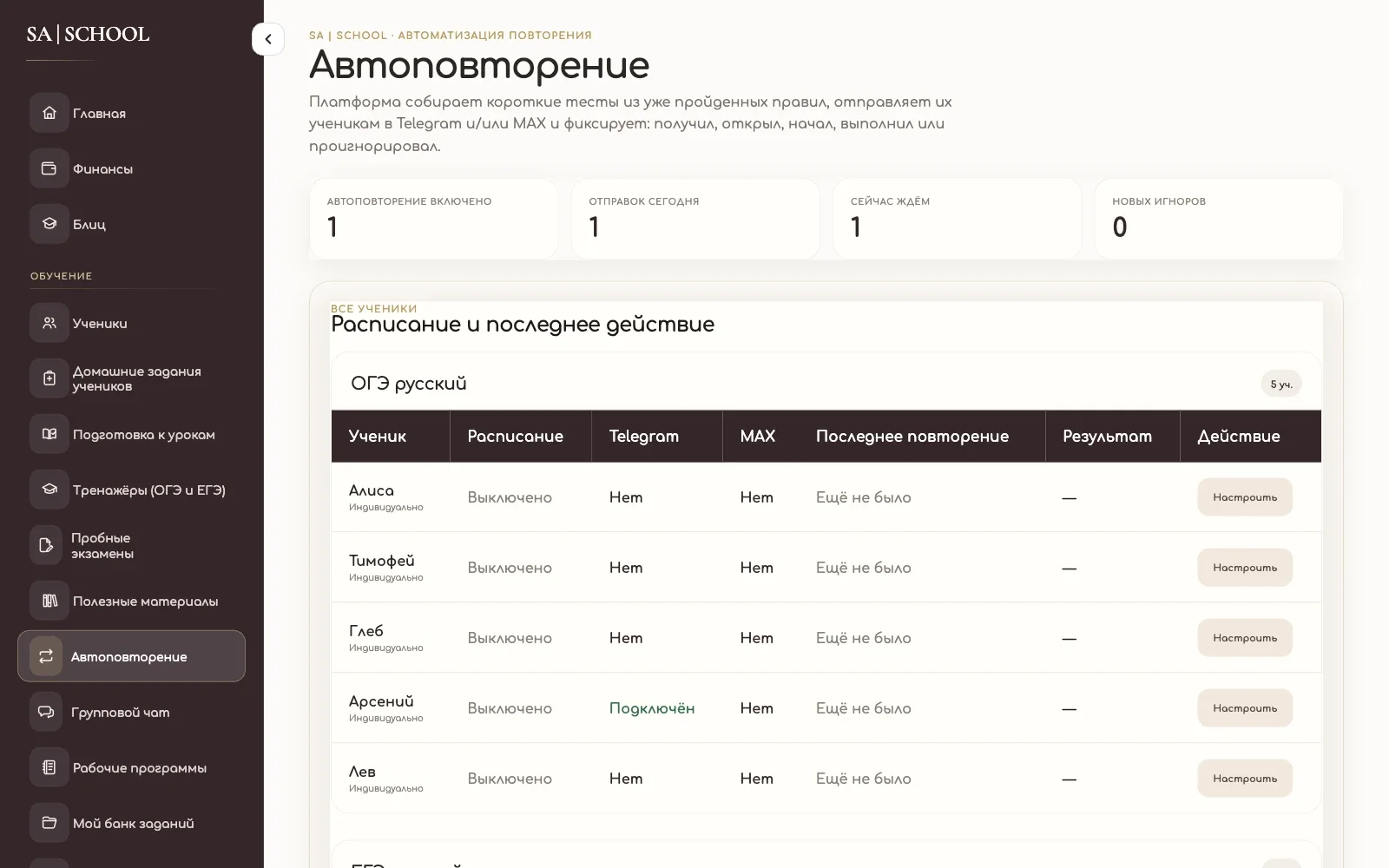Viewport: 1389px width, 868px height.
Task: Click the Домашние задания учеников clipboard icon
Action: [49, 378]
